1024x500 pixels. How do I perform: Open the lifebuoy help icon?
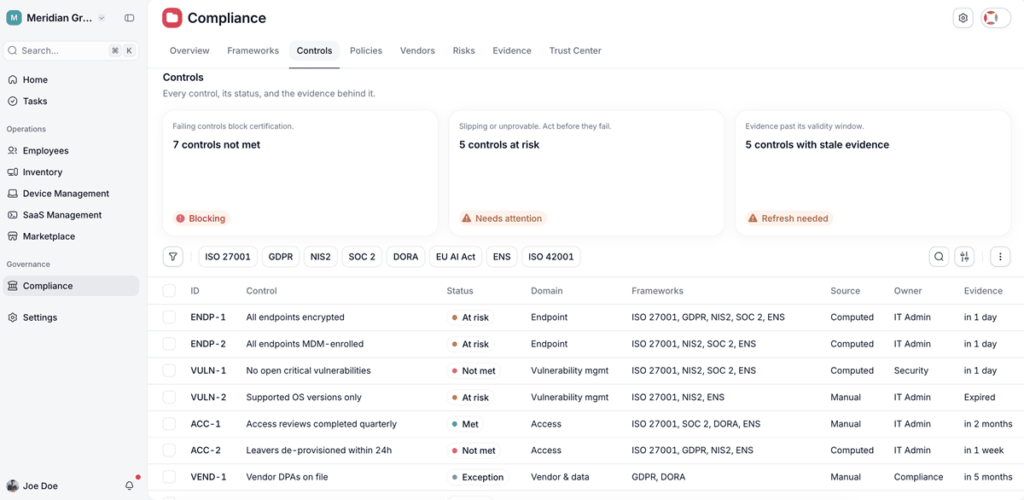[x=991, y=18]
